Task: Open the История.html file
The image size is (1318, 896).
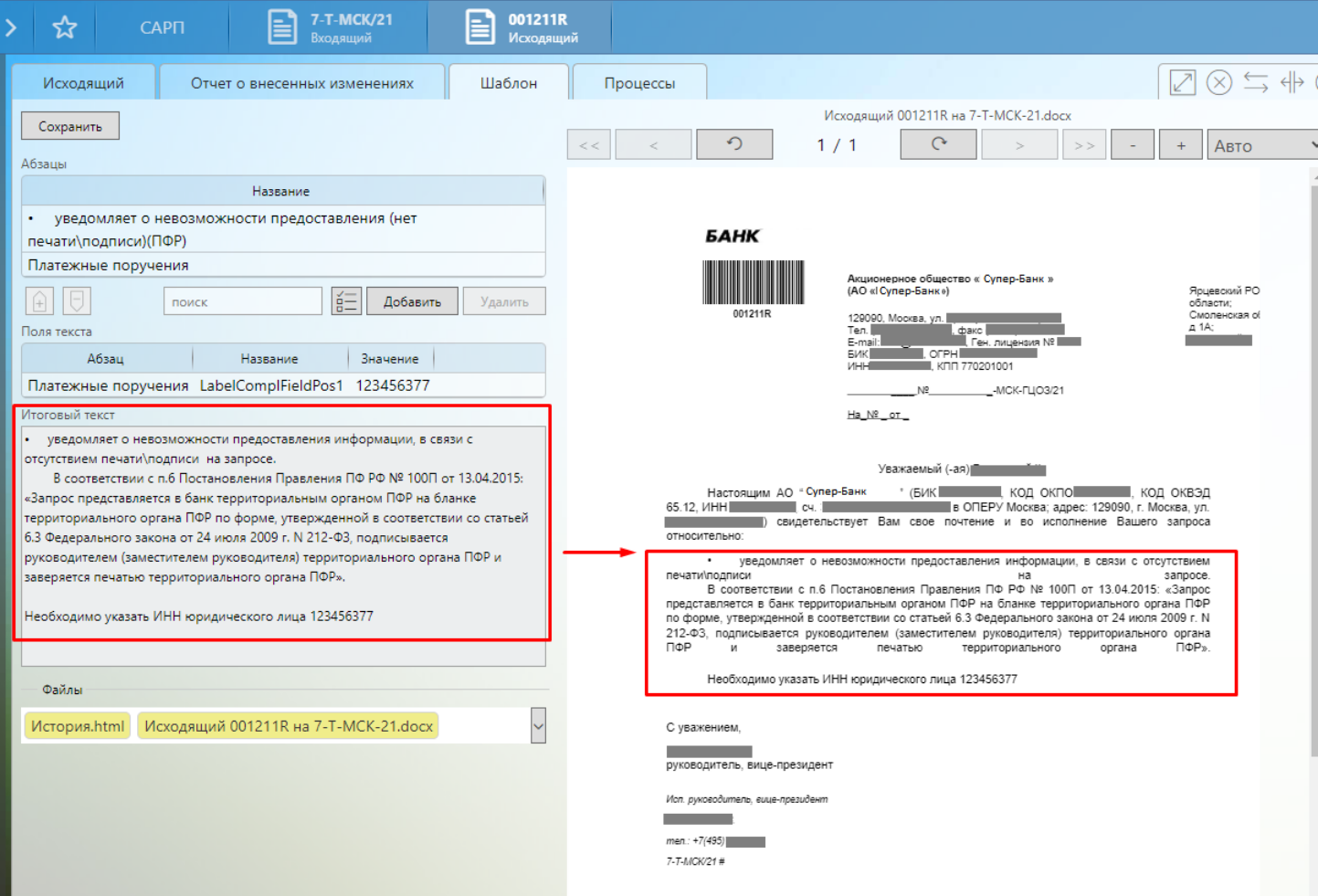Action: (78, 726)
